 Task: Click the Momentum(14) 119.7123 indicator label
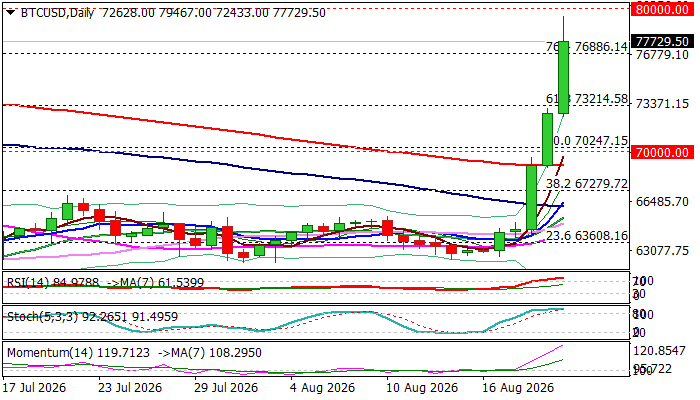(79, 353)
